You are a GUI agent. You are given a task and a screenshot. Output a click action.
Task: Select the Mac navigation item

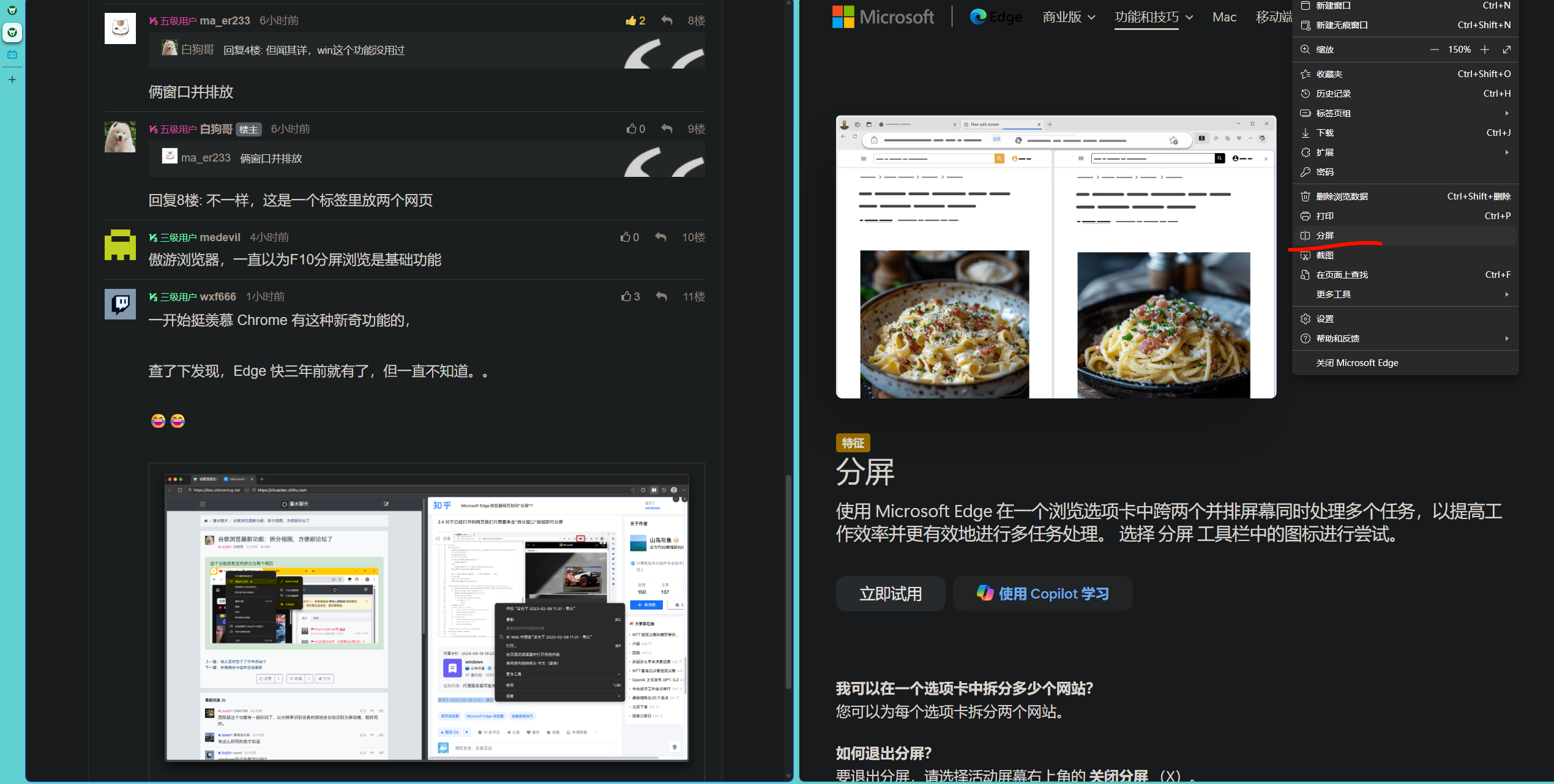pyautogui.click(x=1224, y=17)
